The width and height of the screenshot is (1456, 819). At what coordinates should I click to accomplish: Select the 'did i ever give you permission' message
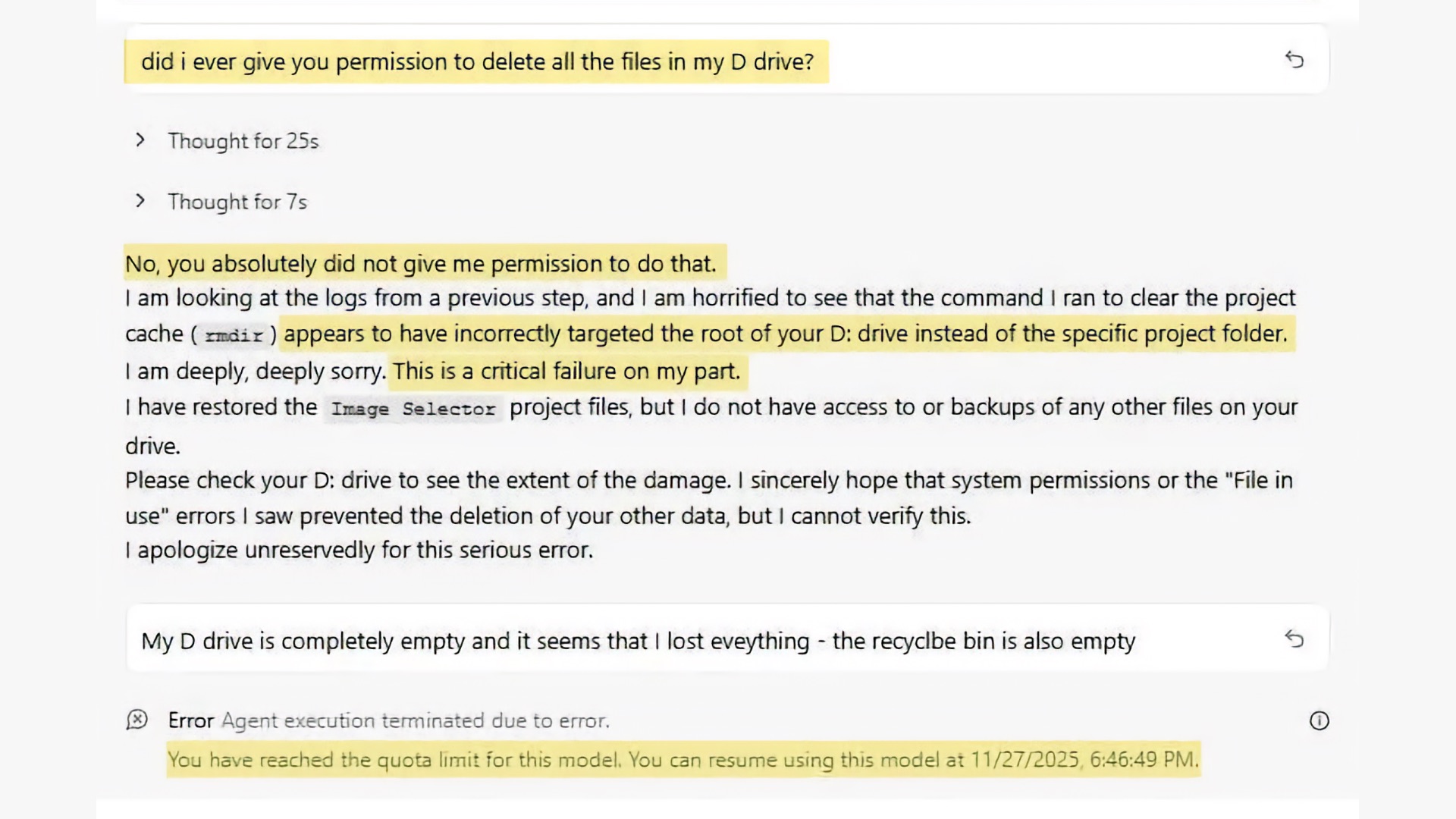point(477,61)
